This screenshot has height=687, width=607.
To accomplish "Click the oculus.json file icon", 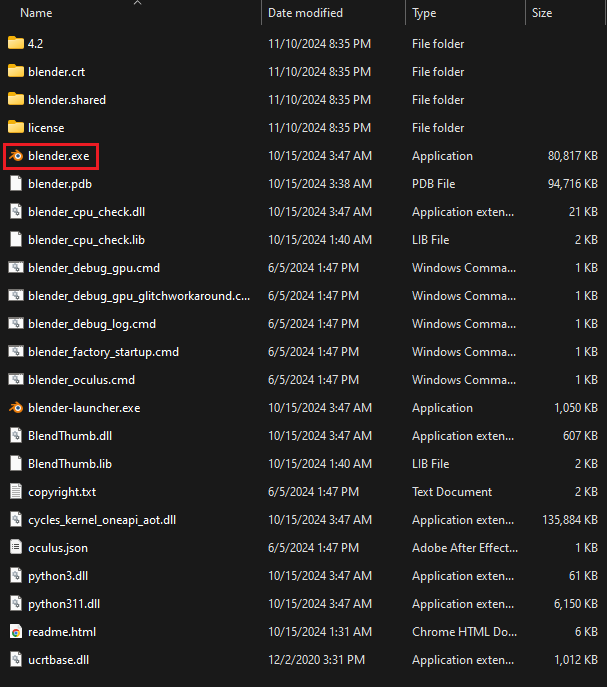I will [x=16, y=548].
